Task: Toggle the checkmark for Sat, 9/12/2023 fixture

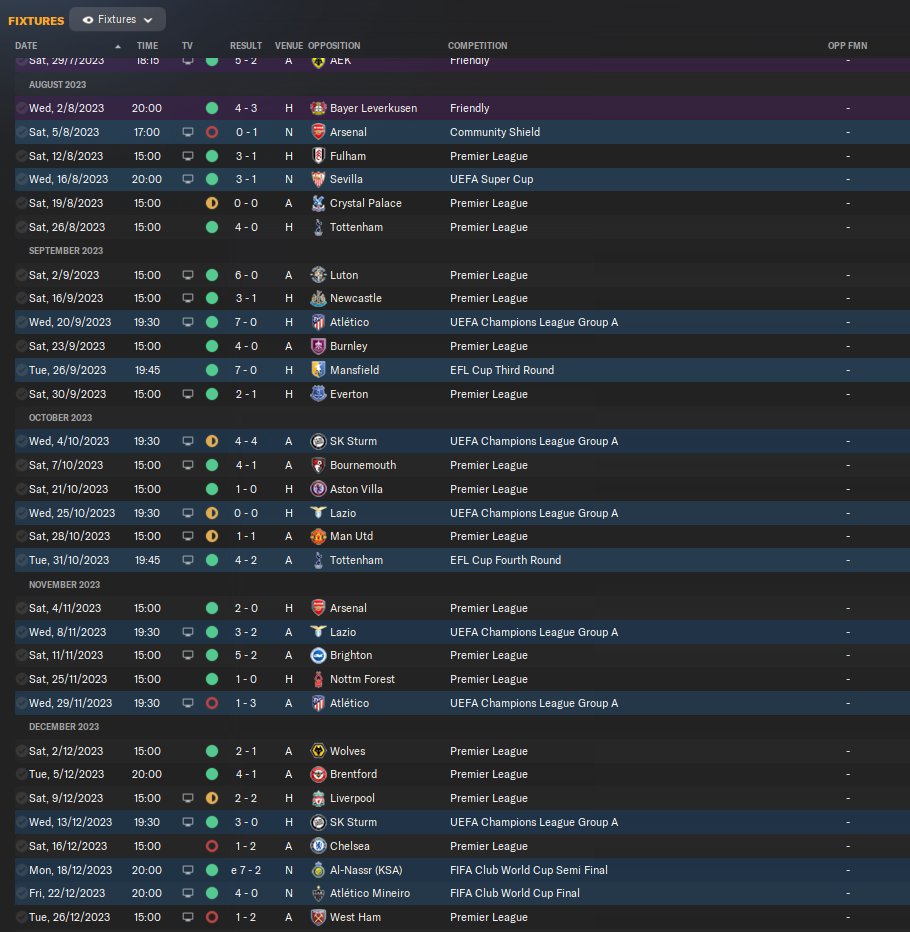Action: (21, 798)
